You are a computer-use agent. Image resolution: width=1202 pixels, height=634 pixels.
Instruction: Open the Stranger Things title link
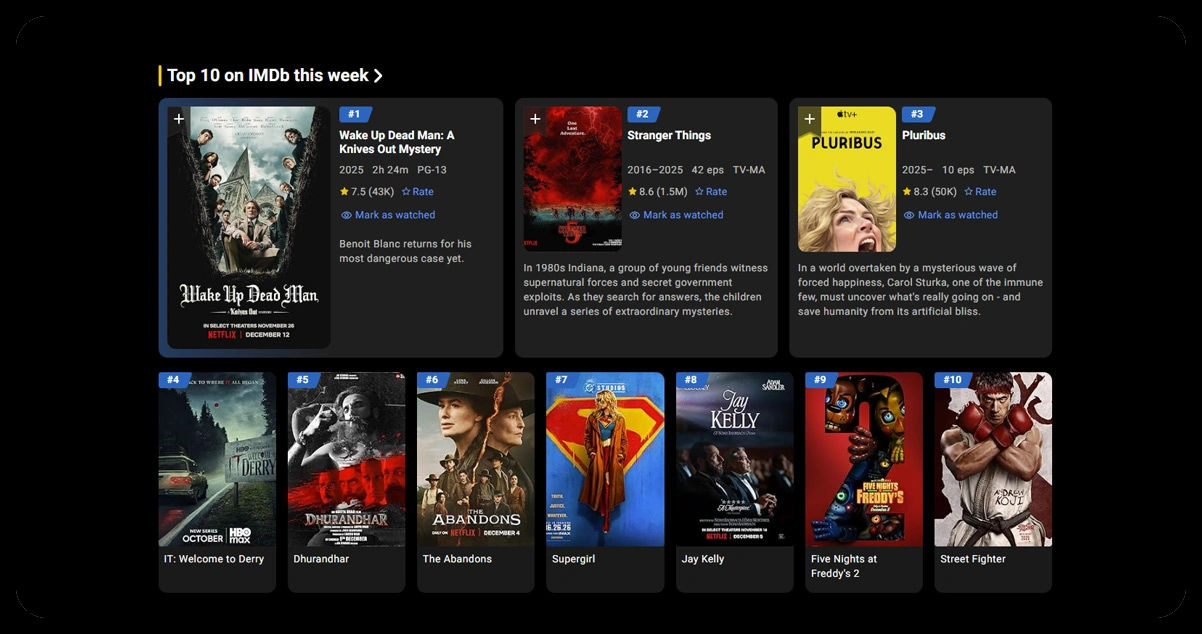[669, 136]
